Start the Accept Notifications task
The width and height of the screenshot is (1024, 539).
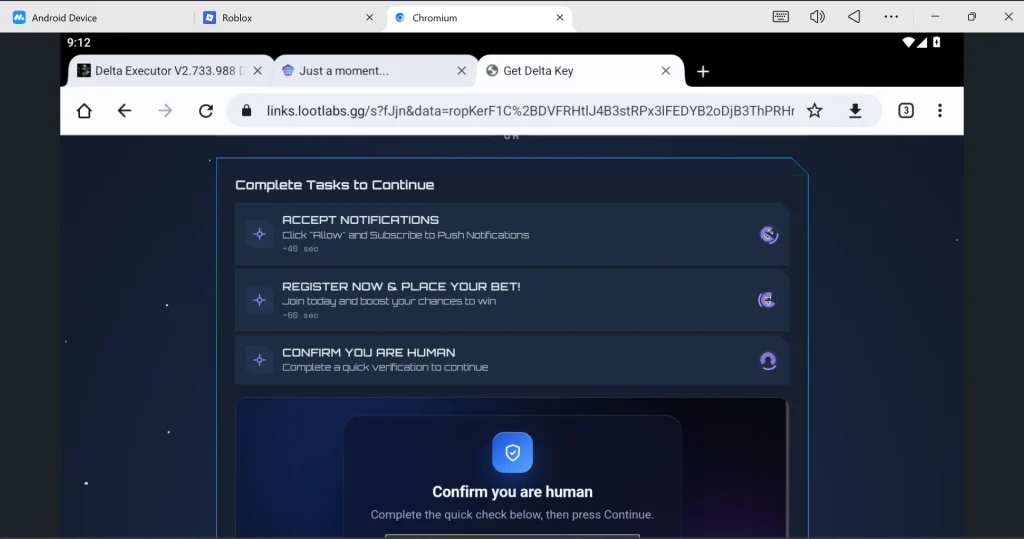(511, 234)
